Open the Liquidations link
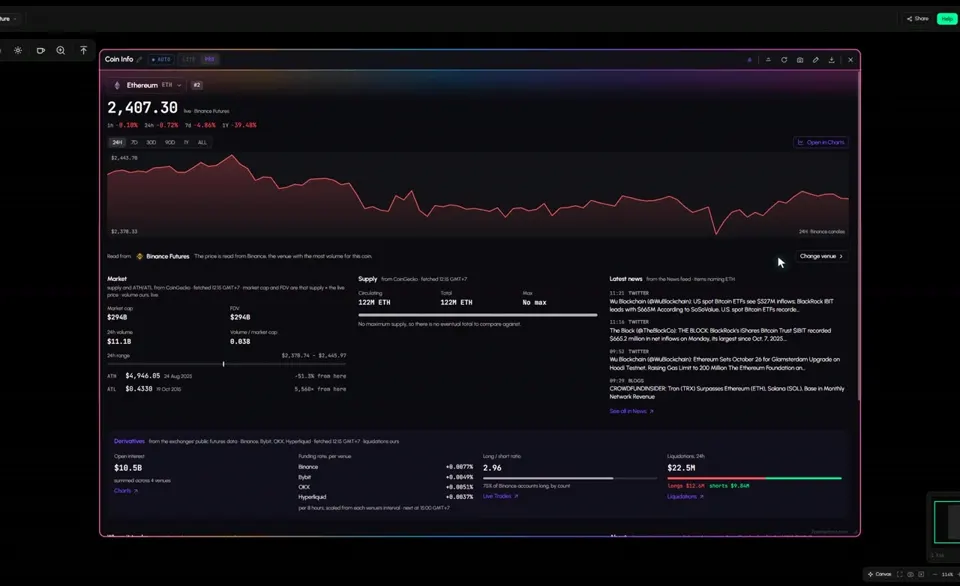This screenshot has height=586, width=960. [x=685, y=497]
